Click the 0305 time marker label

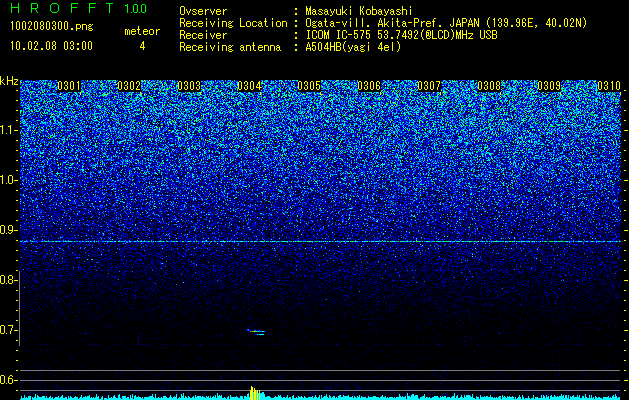(309, 86)
